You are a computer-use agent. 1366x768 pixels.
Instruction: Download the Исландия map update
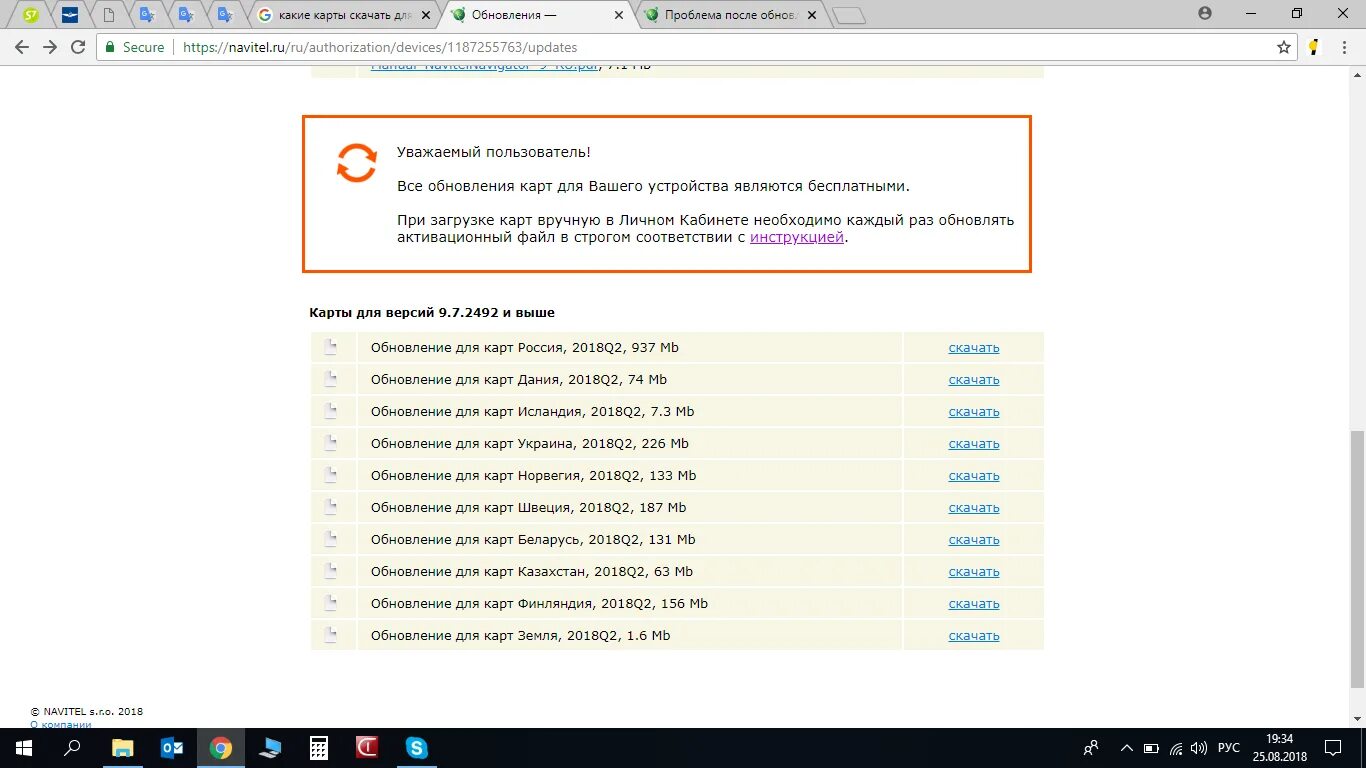(974, 412)
